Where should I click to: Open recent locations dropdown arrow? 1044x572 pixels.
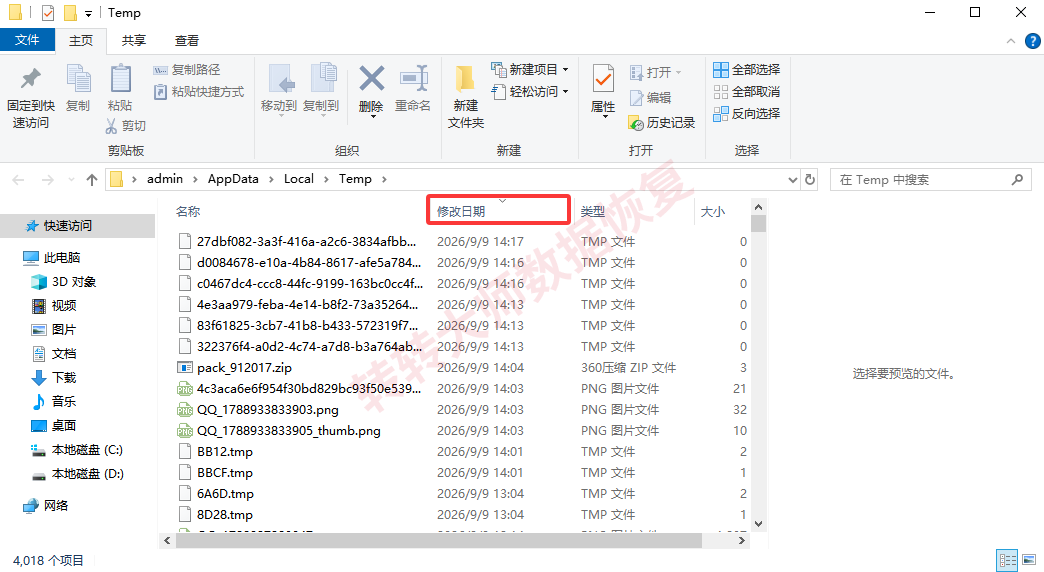[71, 180]
